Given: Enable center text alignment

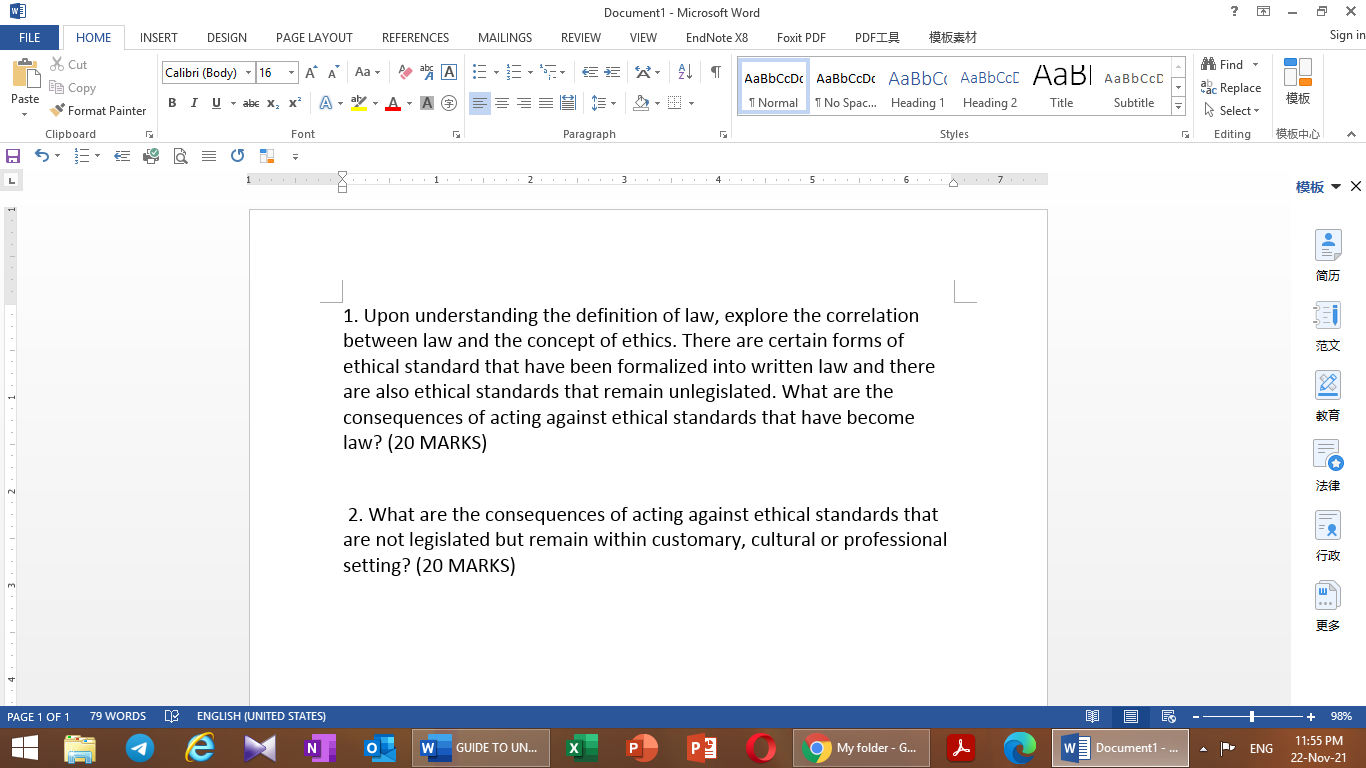Looking at the screenshot, I should point(501,103).
